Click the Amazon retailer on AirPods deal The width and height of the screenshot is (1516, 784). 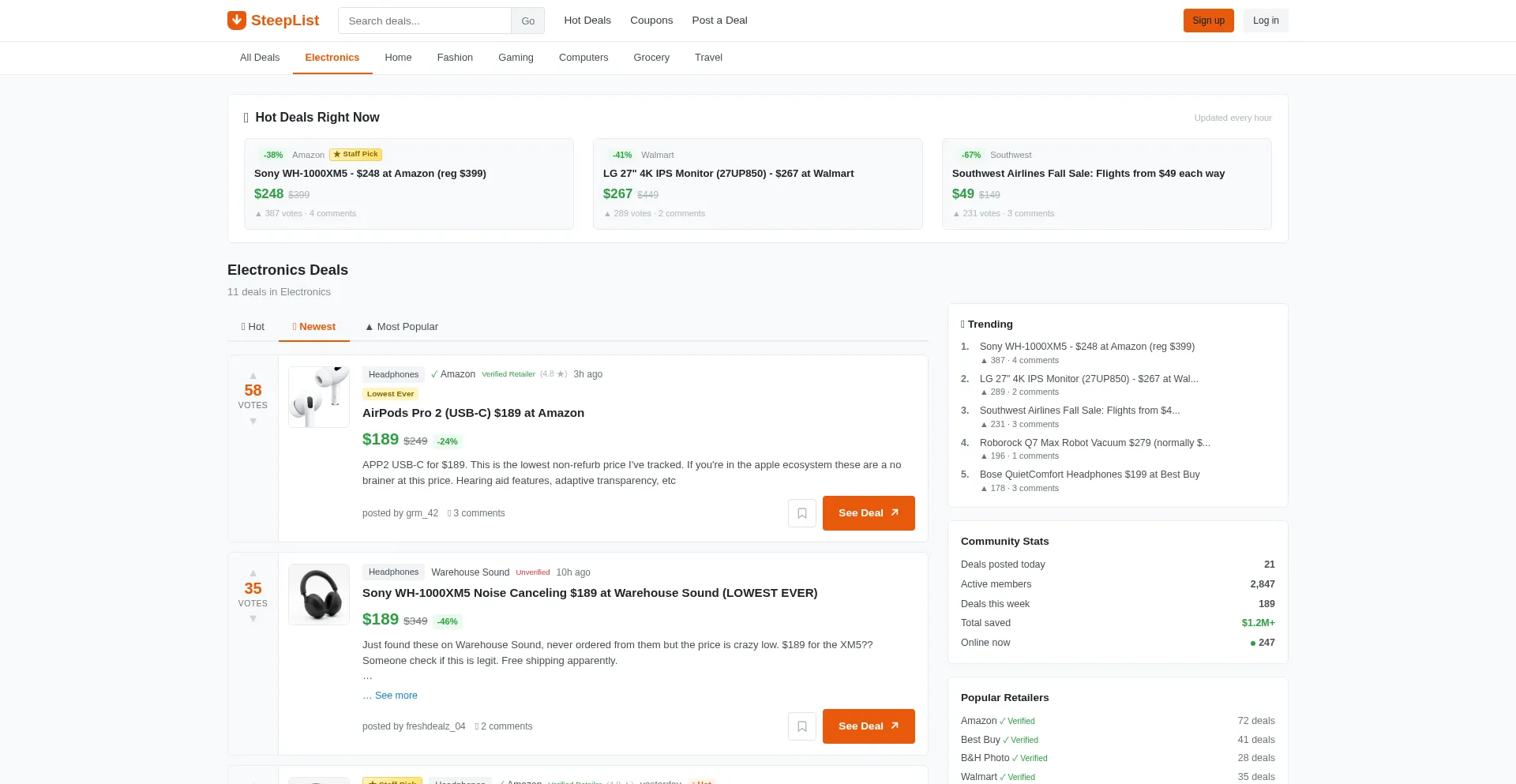click(x=457, y=374)
